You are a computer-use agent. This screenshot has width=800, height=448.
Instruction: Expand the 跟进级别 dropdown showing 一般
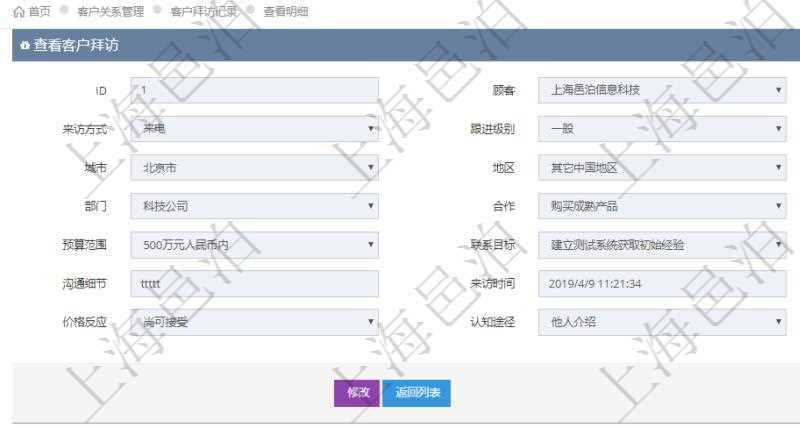662,129
